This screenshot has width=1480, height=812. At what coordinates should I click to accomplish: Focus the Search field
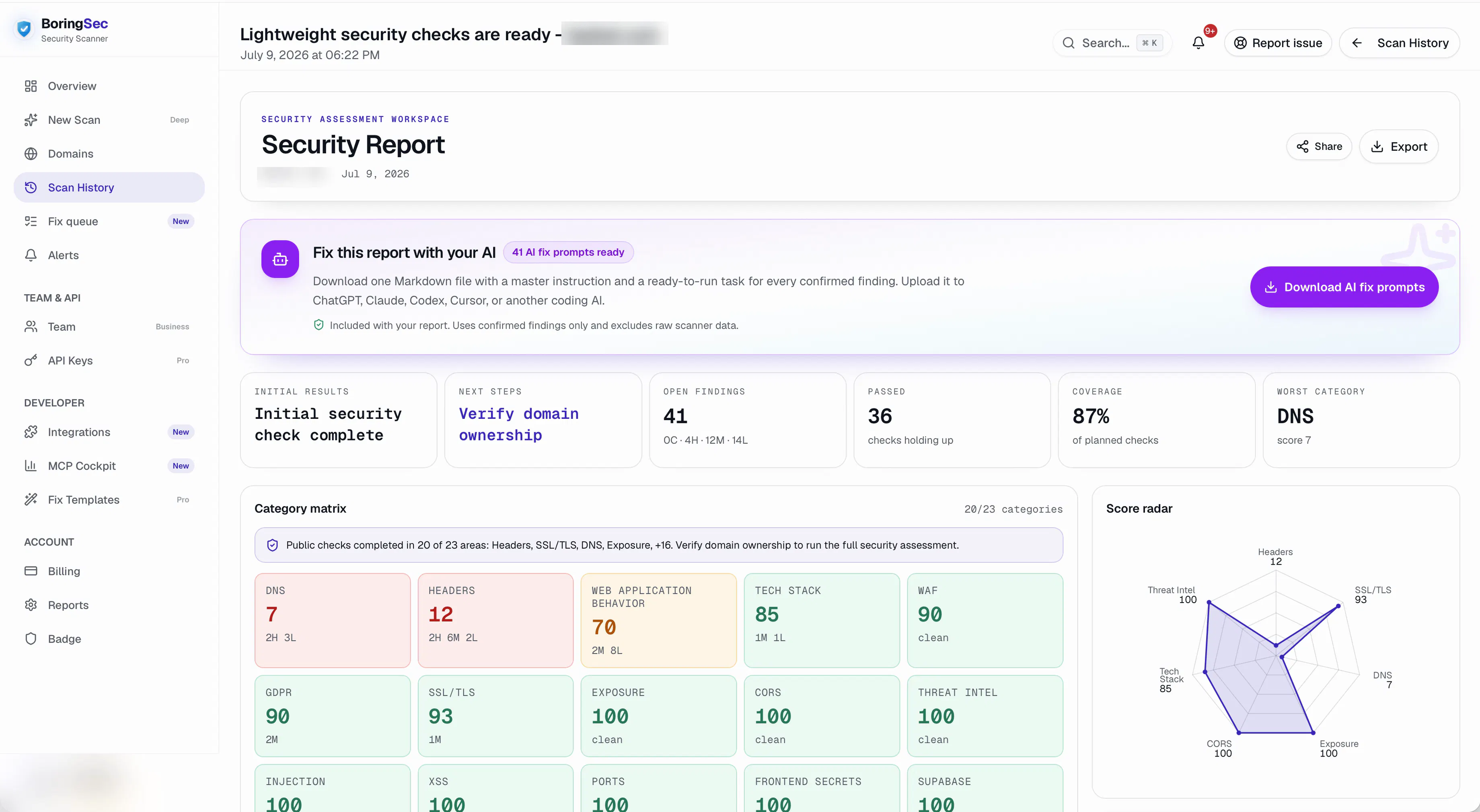[x=1112, y=43]
